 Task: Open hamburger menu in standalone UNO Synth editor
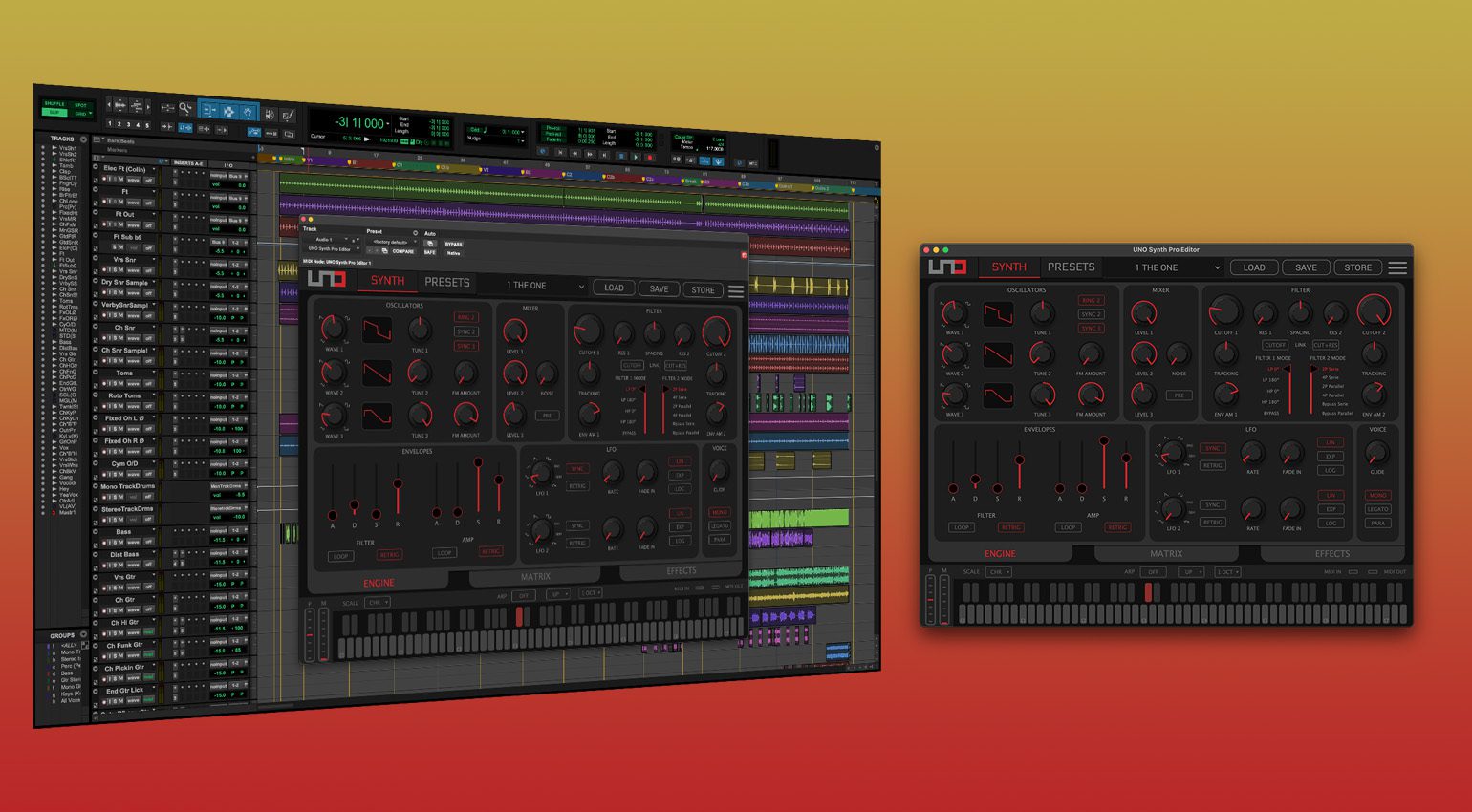click(1397, 267)
